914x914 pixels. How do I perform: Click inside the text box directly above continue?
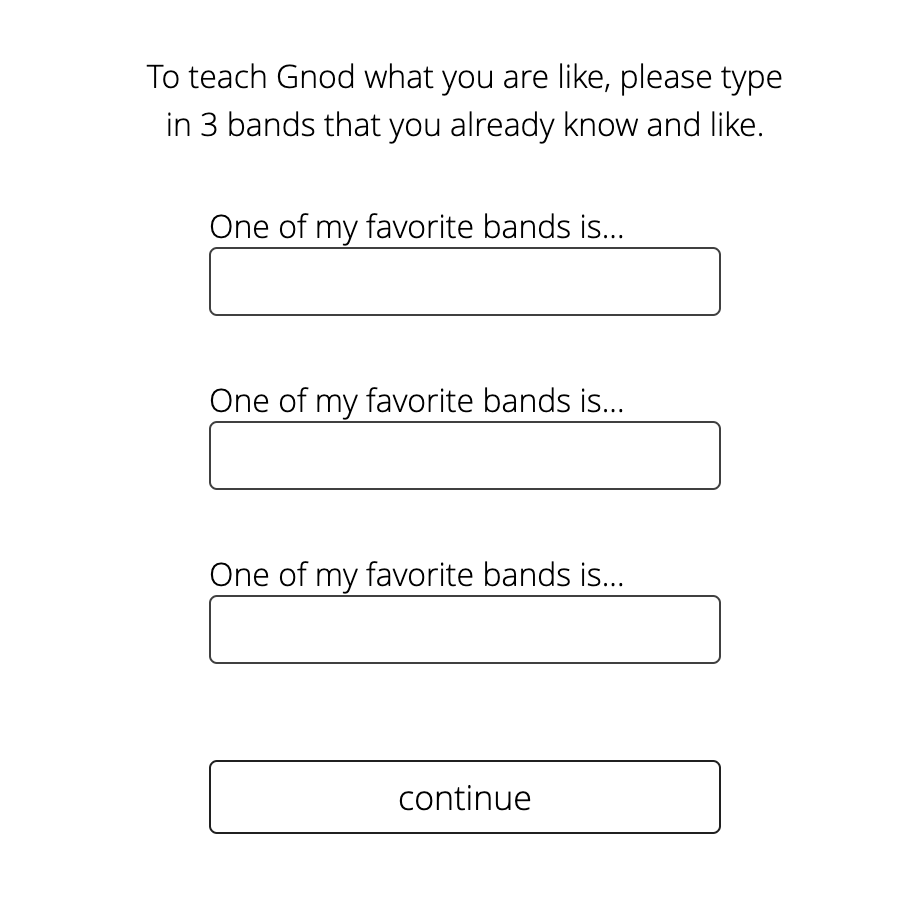[464, 630]
